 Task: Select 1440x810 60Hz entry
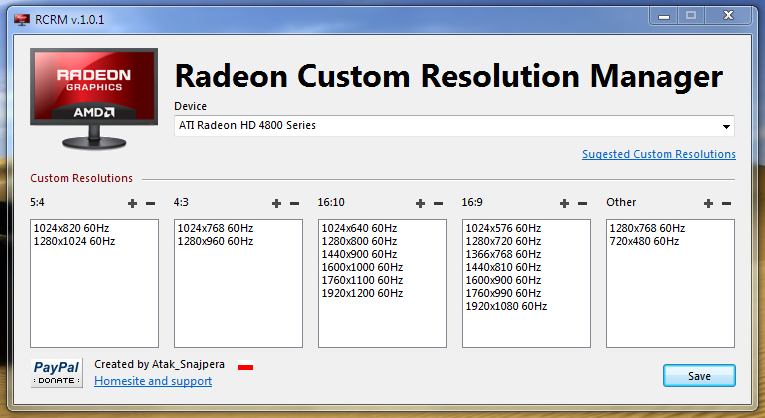503,267
